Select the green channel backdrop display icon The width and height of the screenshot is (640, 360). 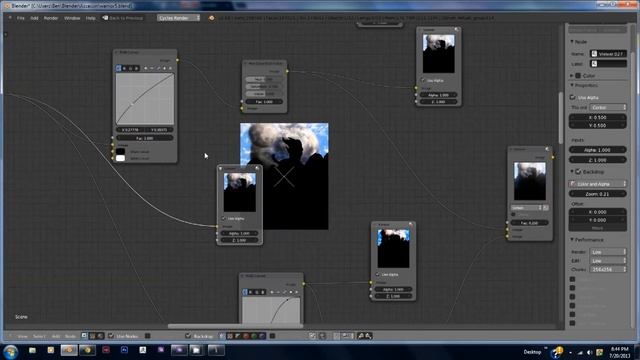pos(254,336)
